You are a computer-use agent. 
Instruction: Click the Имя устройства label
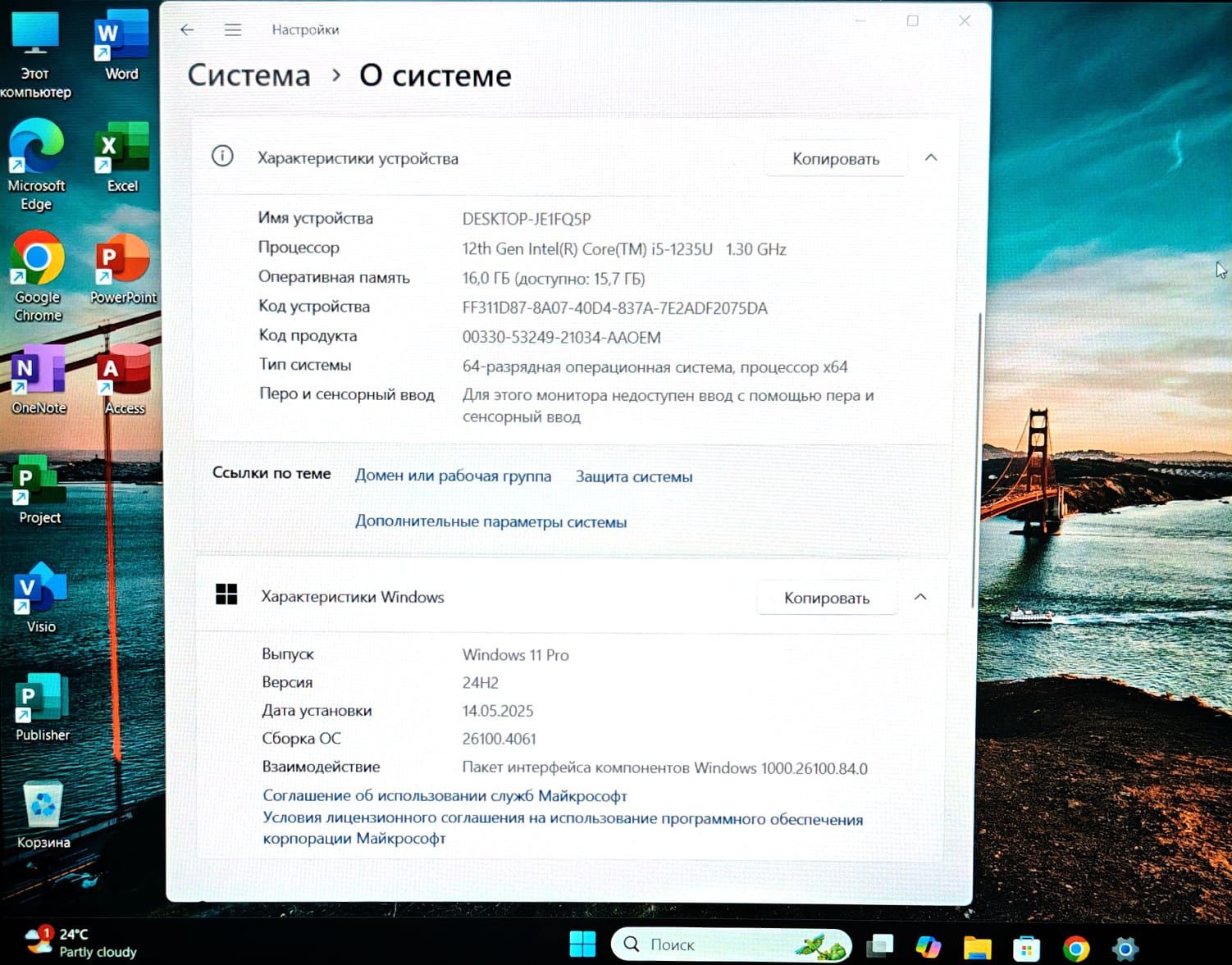point(315,218)
